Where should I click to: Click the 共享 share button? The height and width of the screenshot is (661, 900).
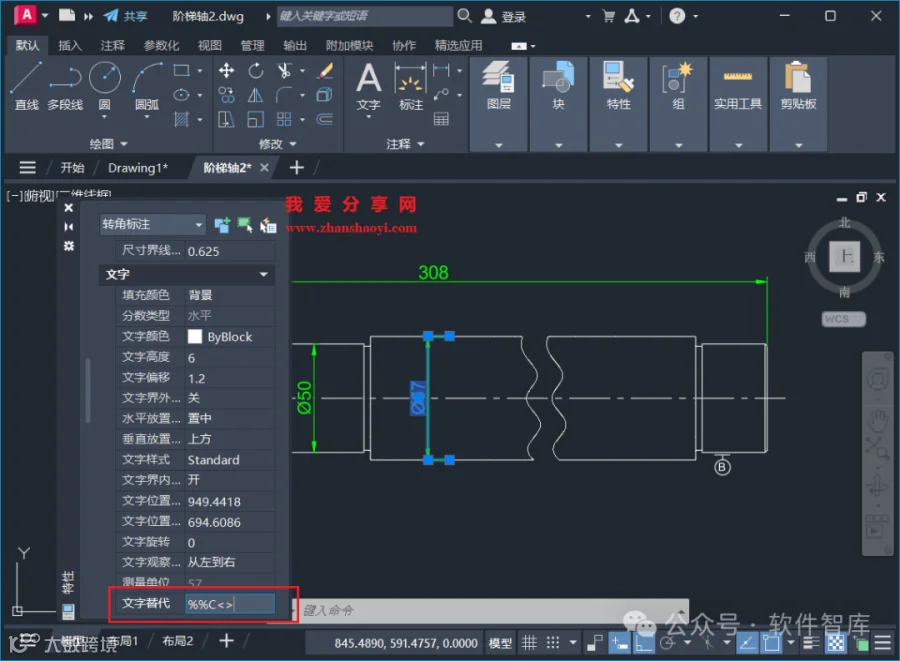click(126, 16)
